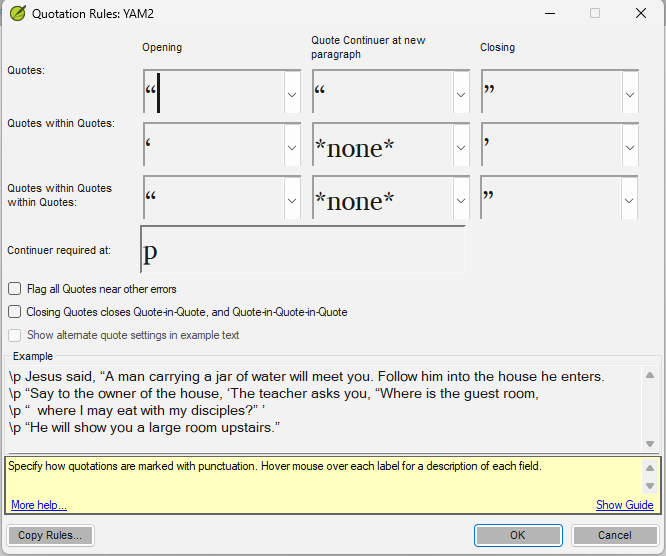Screen dimensions: 666x556
Task: Open third-level quotes Closing dropdown
Action: 630,201
